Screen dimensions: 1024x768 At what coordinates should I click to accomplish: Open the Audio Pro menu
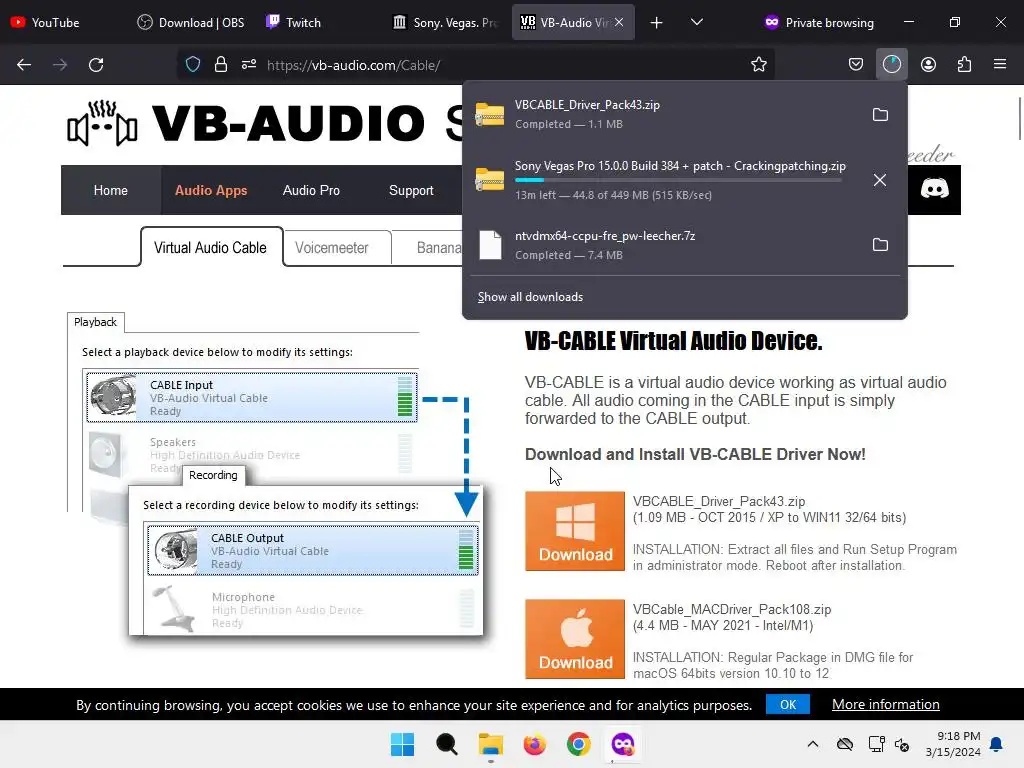pyautogui.click(x=311, y=190)
